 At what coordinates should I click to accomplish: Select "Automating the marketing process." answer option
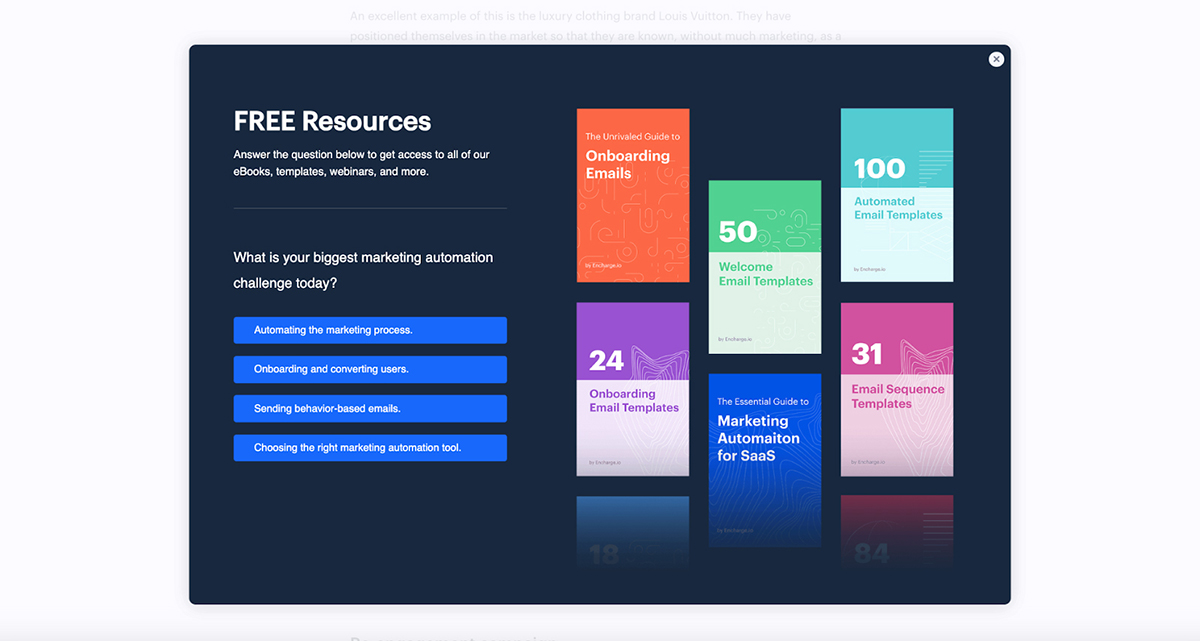[x=369, y=330]
